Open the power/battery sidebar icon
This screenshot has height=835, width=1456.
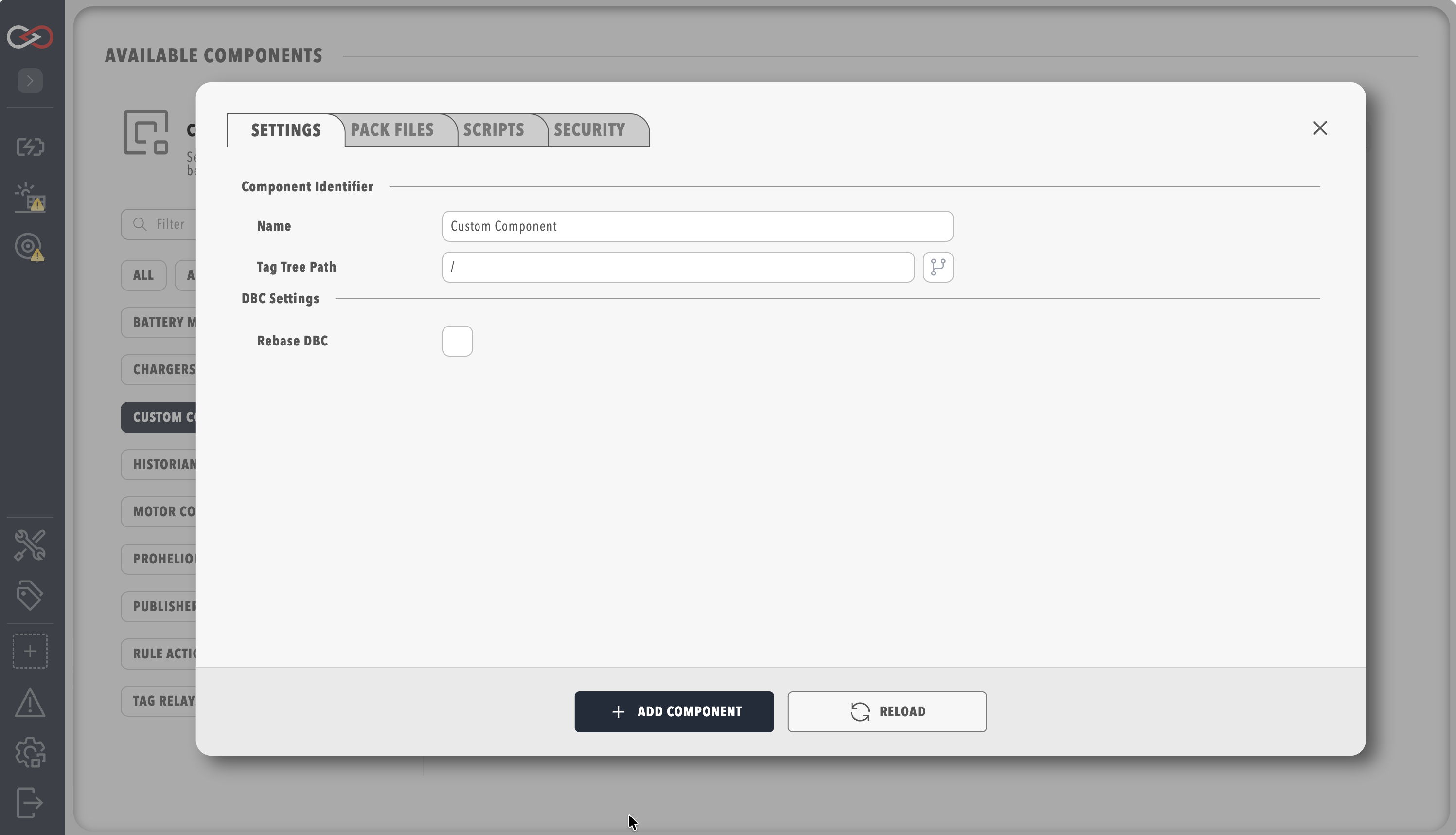coord(30,147)
